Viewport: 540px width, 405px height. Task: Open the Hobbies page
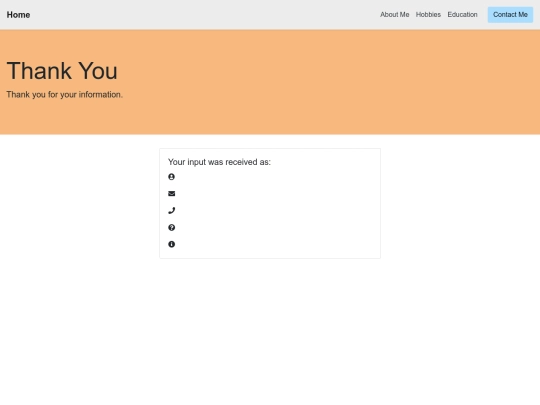pos(428,14)
